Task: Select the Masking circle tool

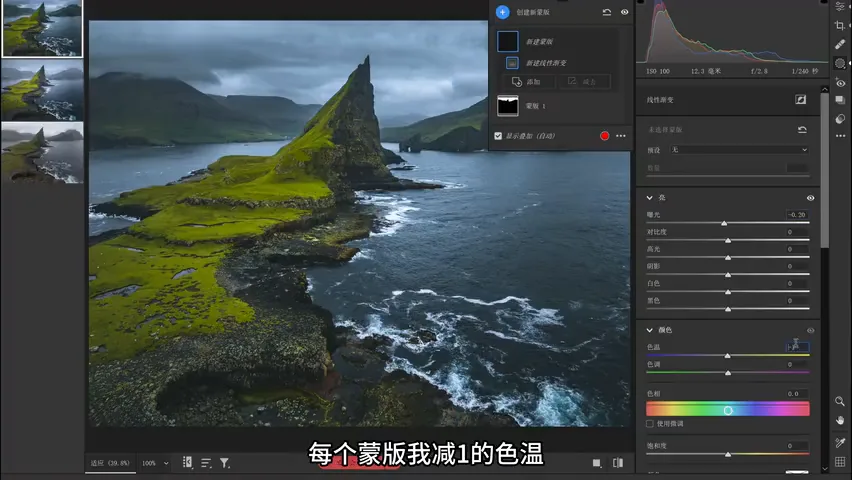Action: (840, 64)
